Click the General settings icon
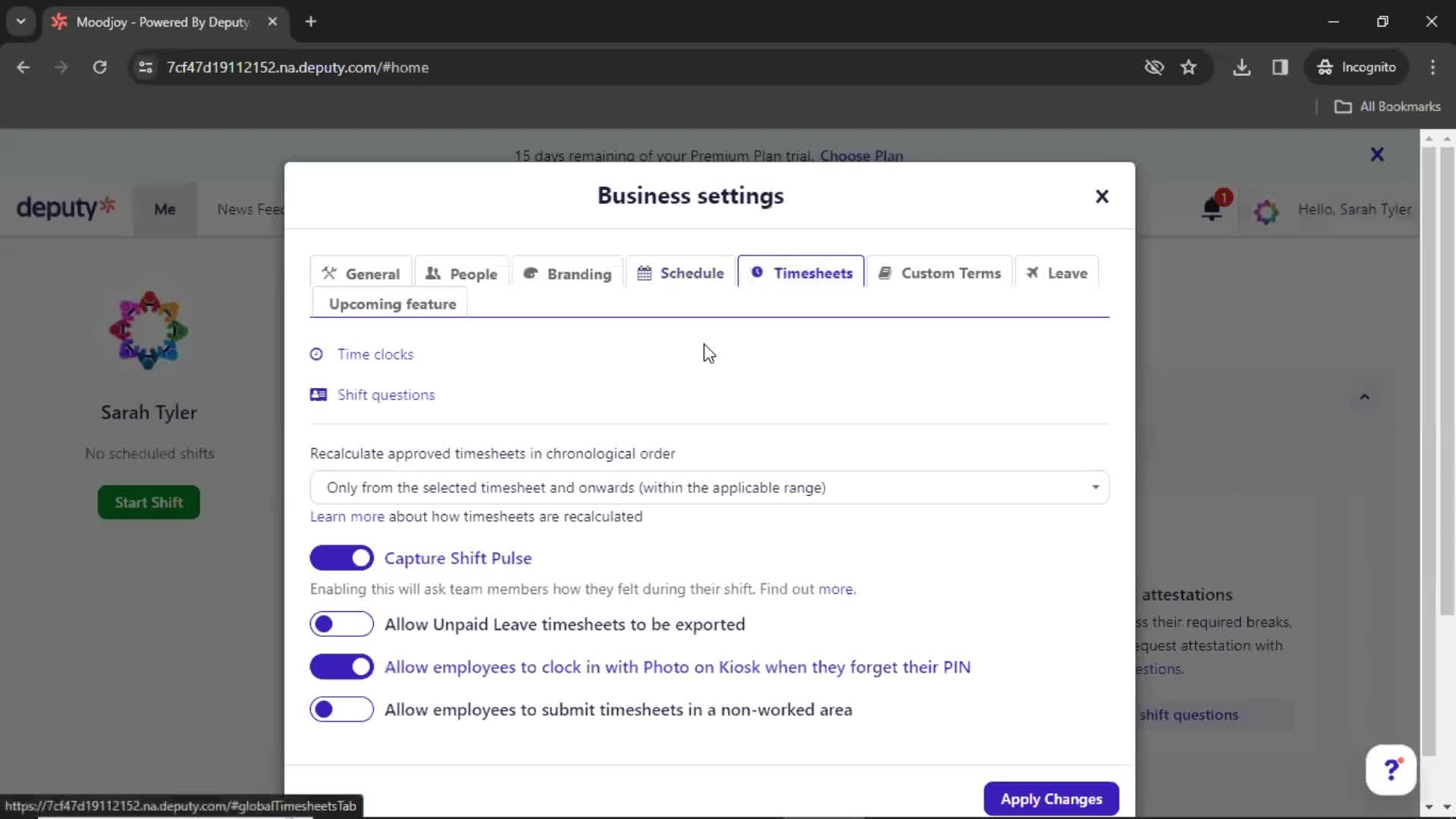This screenshot has width=1456, height=819. click(329, 273)
